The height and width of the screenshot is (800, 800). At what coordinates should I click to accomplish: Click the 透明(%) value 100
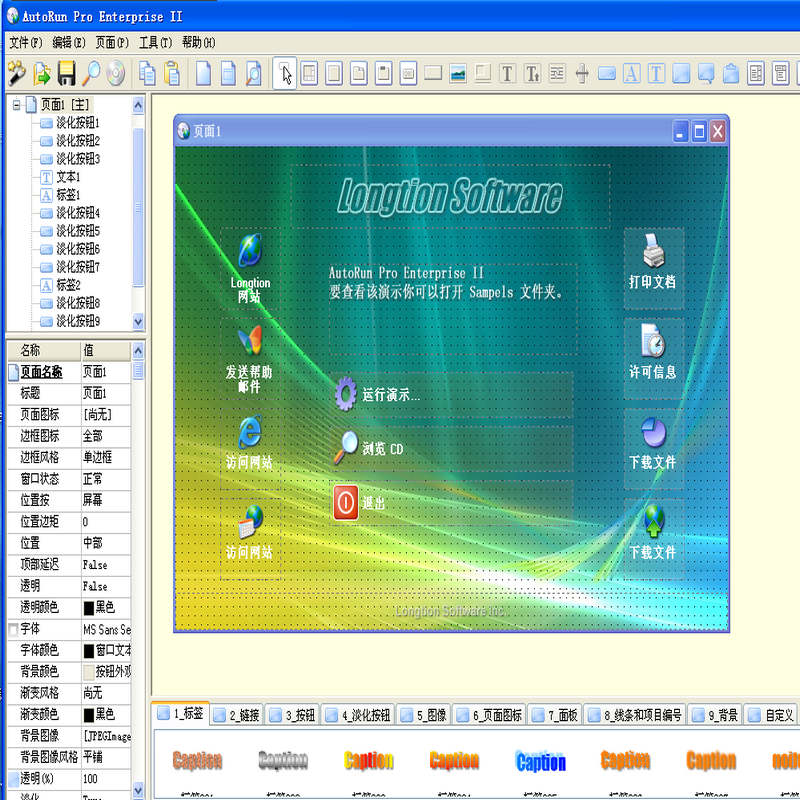(x=106, y=779)
